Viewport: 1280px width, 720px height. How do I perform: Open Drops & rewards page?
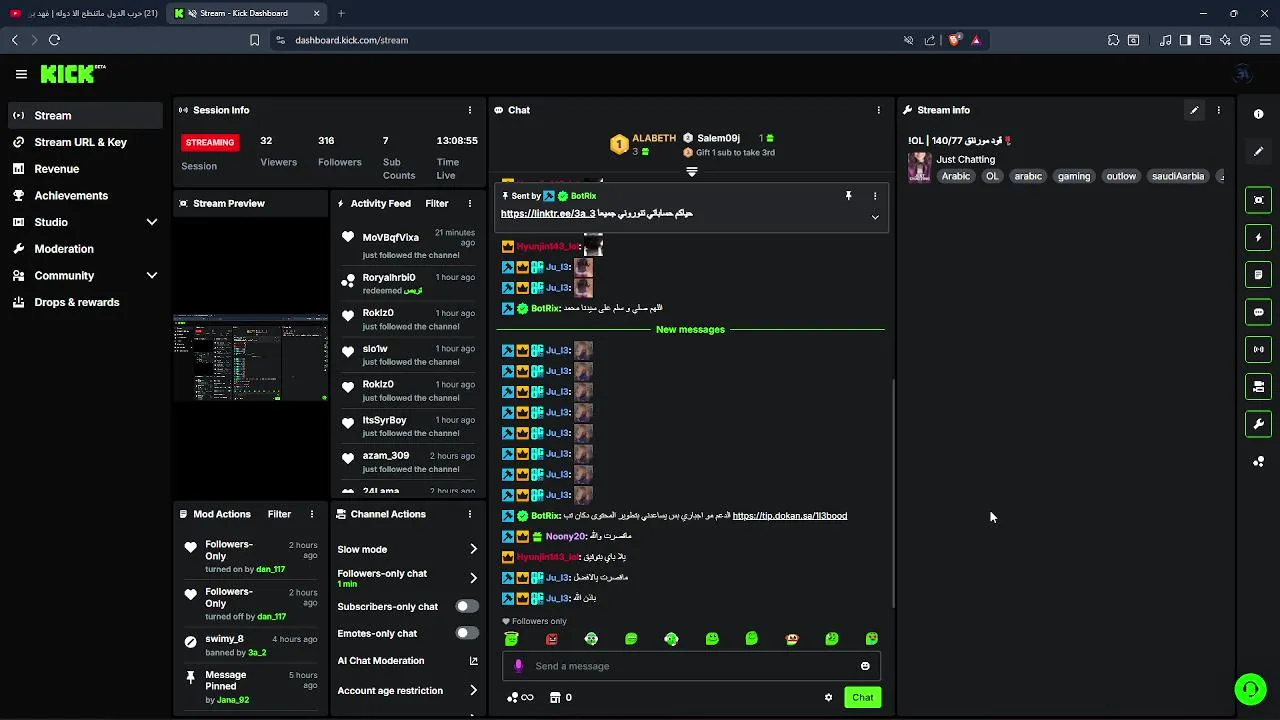click(84, 302)
